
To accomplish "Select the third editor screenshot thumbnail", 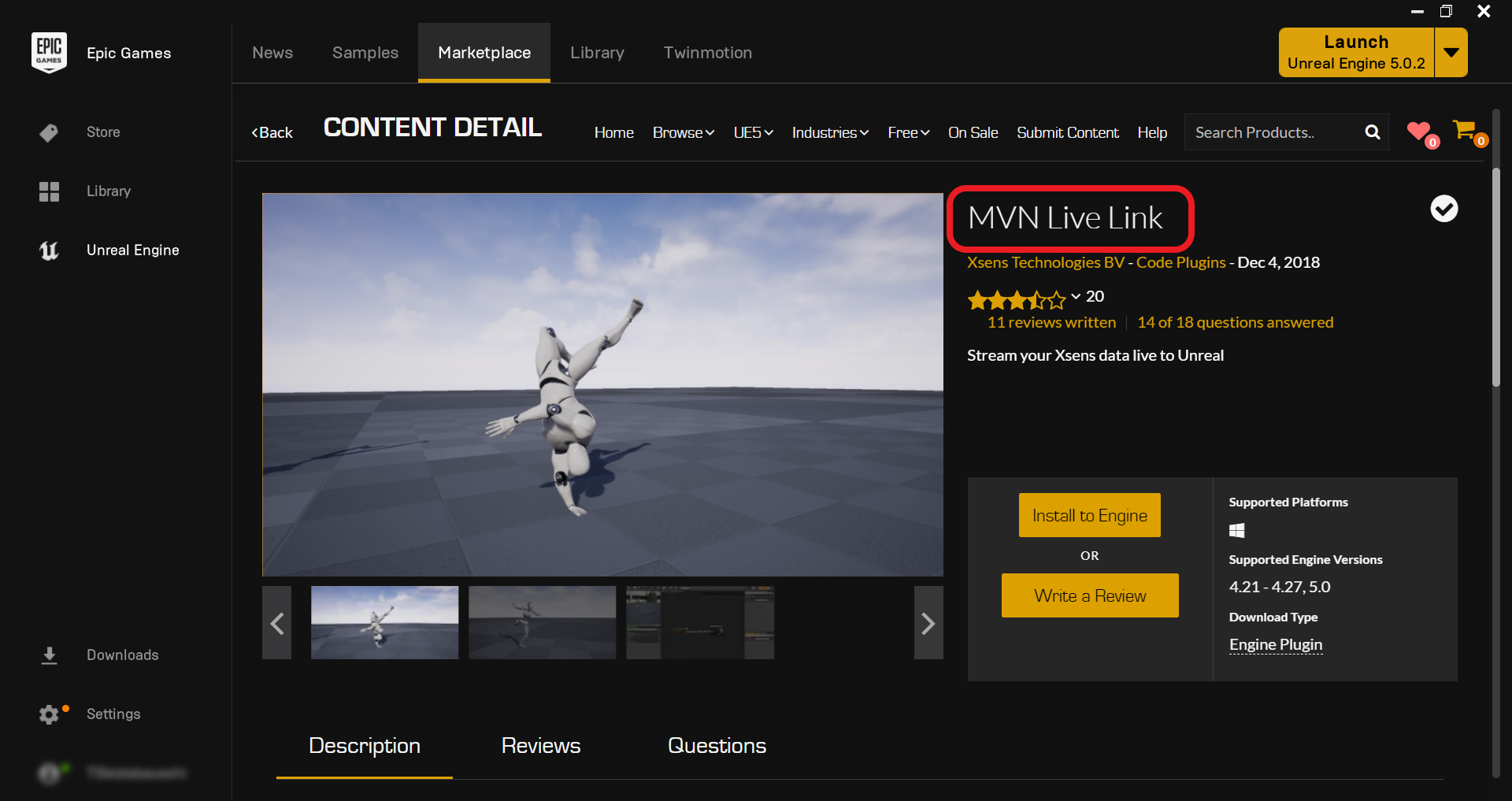I will tap(700, 622).
